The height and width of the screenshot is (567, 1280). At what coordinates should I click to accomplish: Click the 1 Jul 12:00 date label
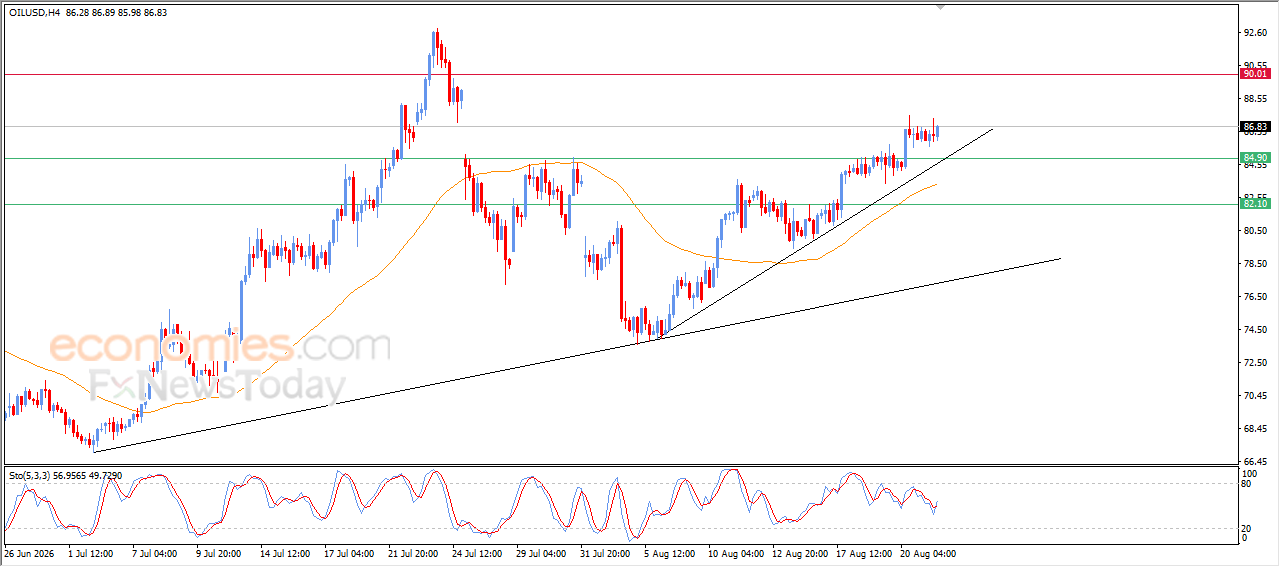90,552
